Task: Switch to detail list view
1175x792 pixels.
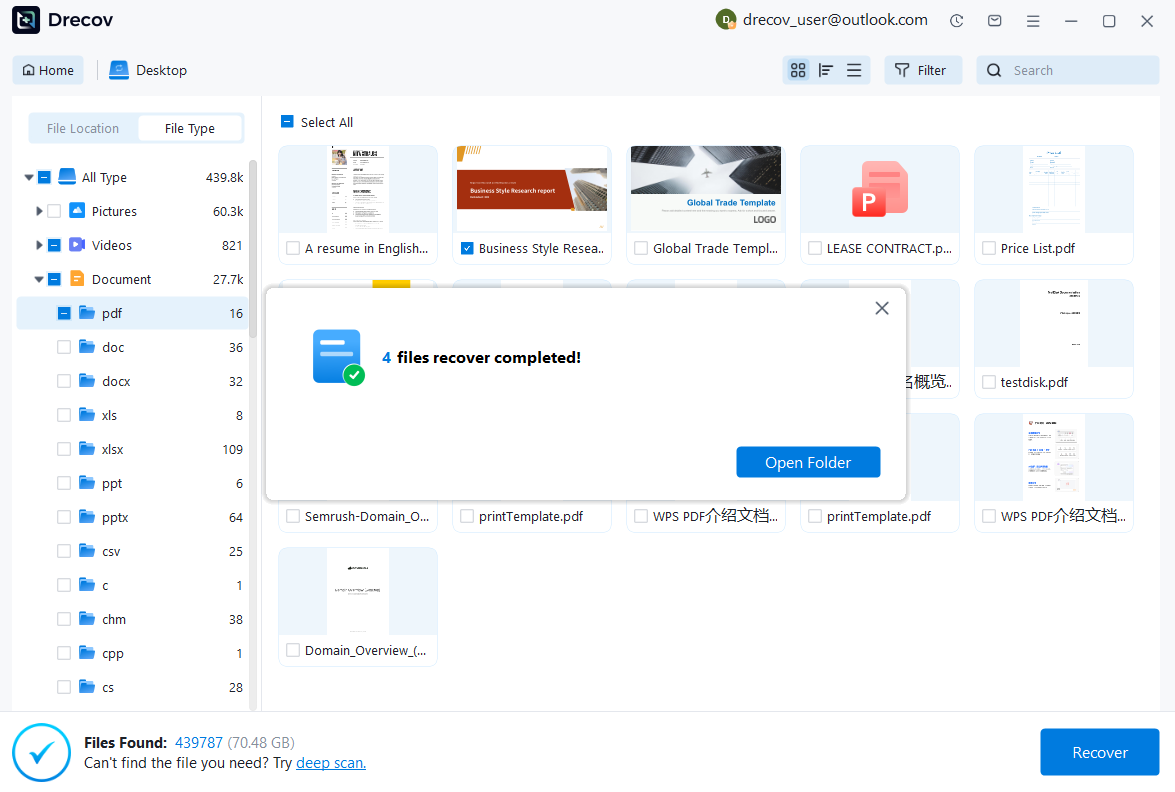Action: [826, 70]
